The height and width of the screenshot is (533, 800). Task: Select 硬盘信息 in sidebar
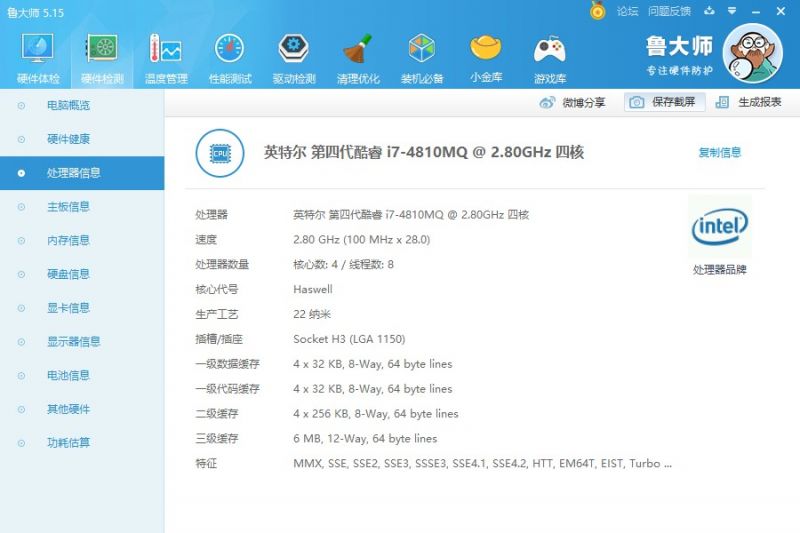click(x=82, y=274)
